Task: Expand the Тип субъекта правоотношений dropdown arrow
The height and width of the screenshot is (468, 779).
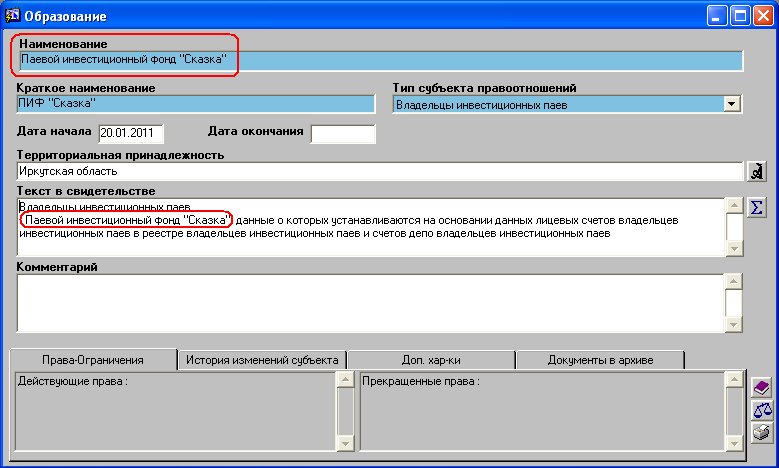Action: tap(731, 104)
